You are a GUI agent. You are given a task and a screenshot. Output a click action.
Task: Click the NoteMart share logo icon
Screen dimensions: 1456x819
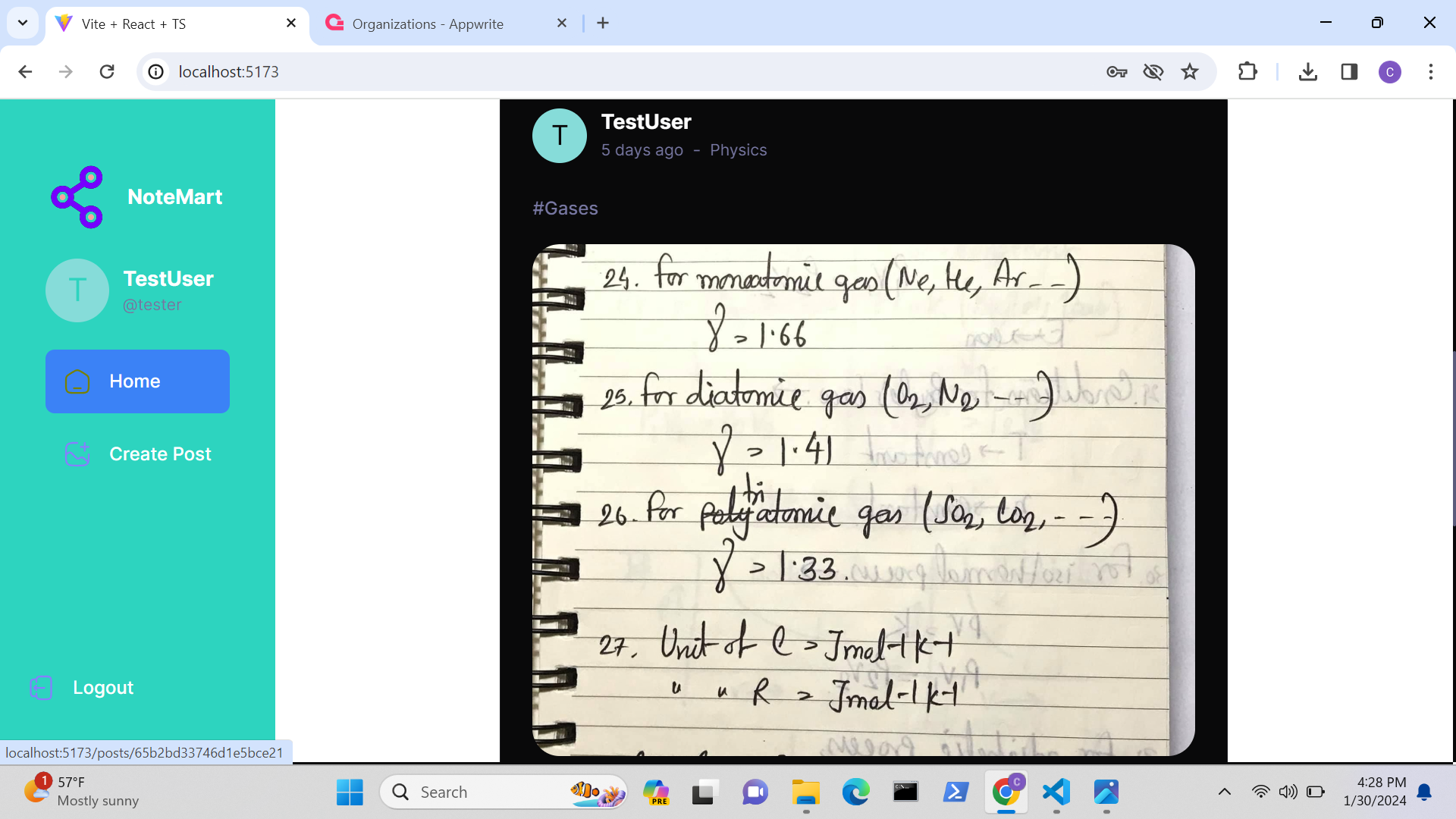(77, 197)
